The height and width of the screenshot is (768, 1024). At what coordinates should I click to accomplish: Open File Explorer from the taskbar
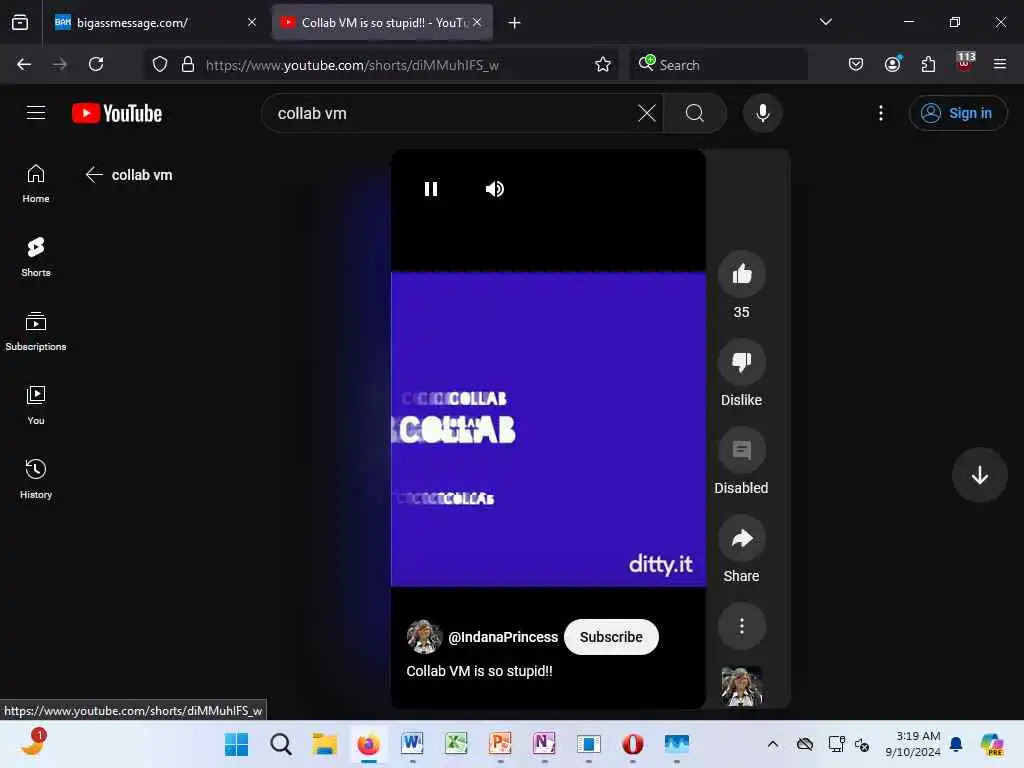coord(325,744)
